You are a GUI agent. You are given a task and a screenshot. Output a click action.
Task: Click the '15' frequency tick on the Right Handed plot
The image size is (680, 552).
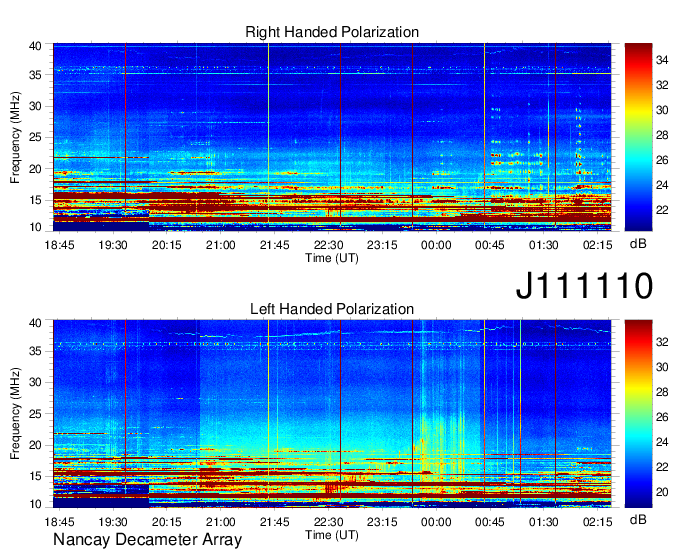35,200
